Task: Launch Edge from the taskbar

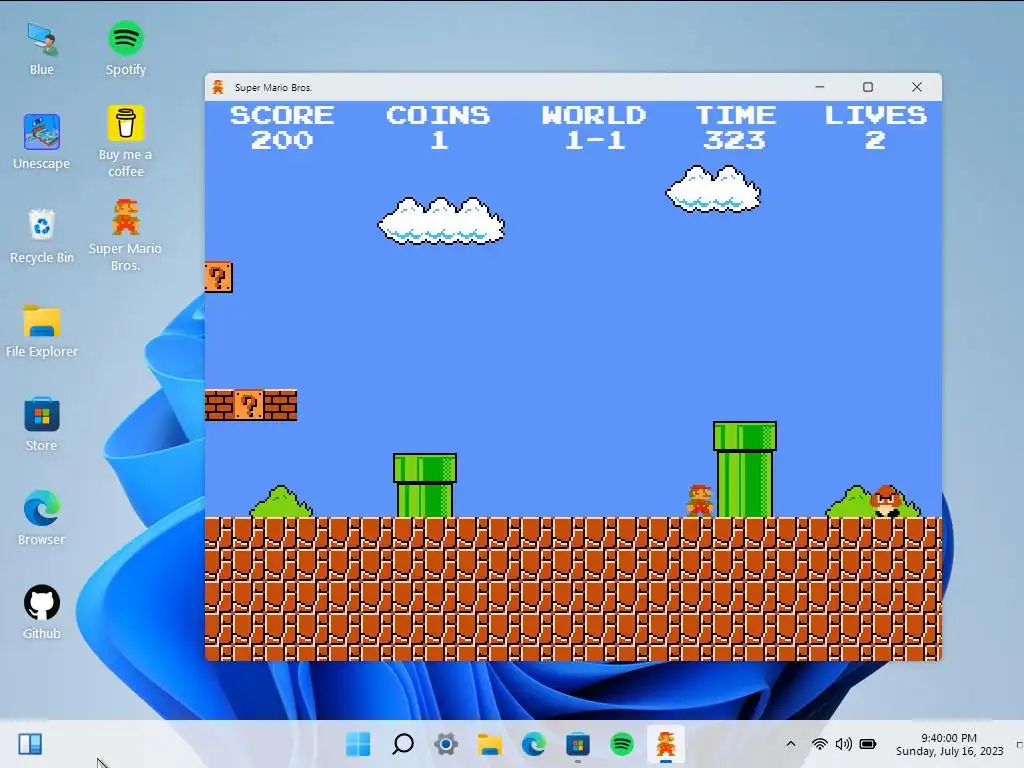Action: [x=534, y=744]
